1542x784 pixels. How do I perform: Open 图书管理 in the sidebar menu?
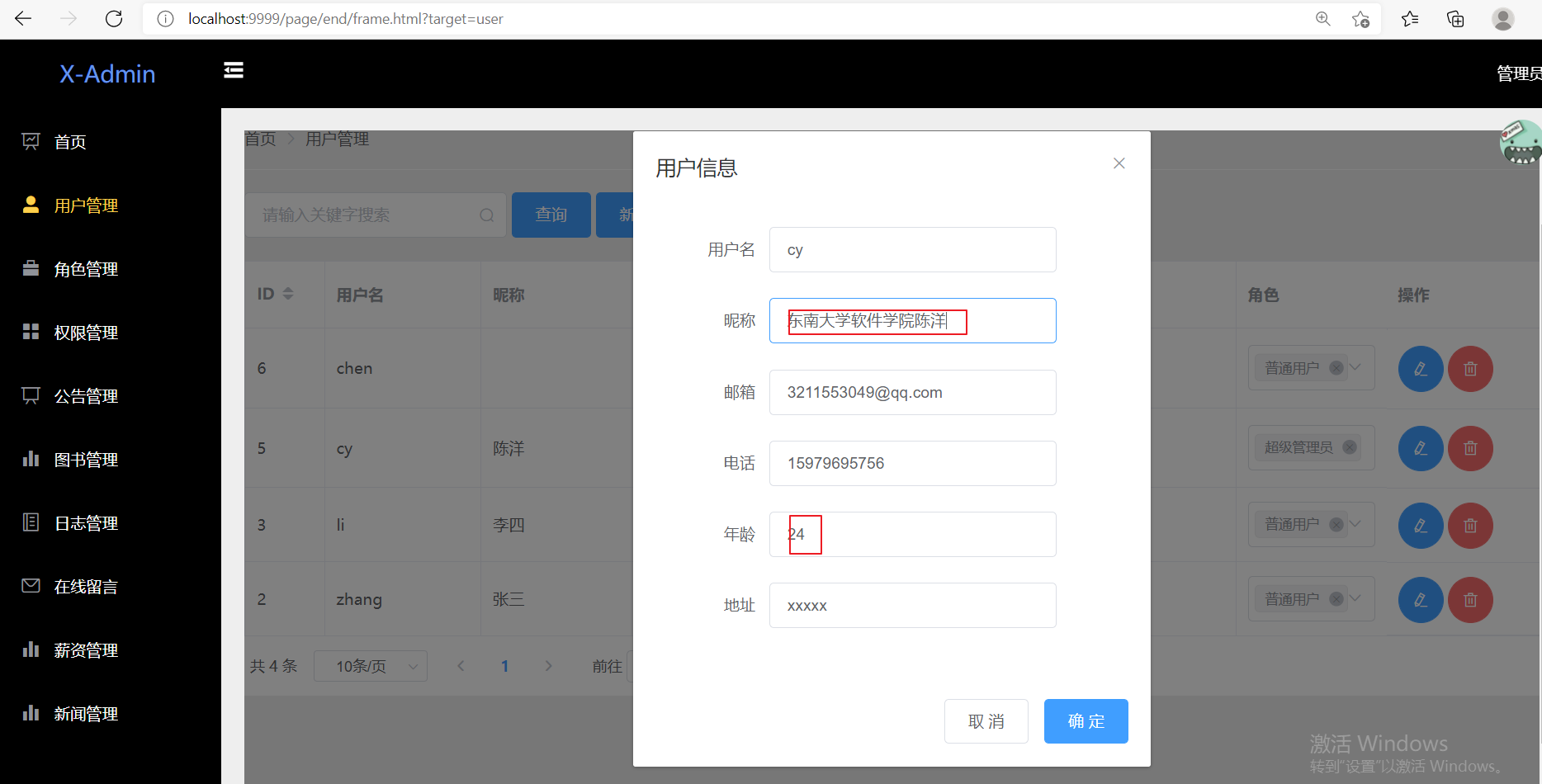pos(86,460)
